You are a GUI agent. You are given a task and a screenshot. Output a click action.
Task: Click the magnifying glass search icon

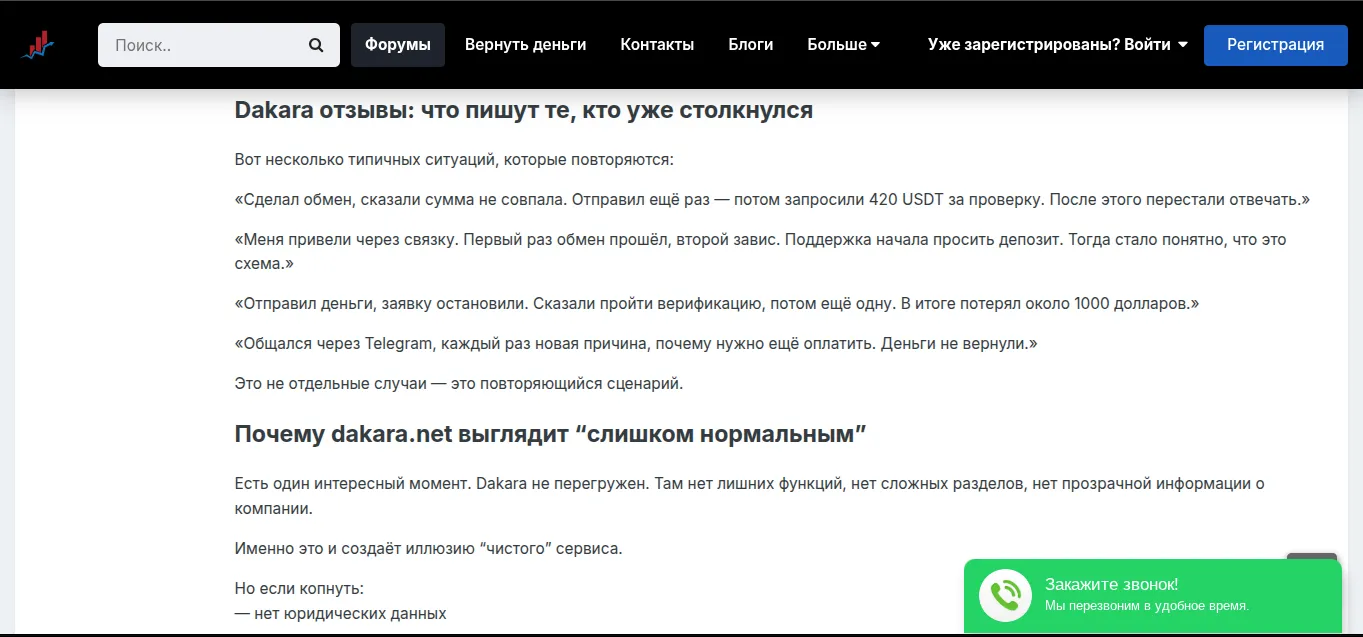pos(316,45)
